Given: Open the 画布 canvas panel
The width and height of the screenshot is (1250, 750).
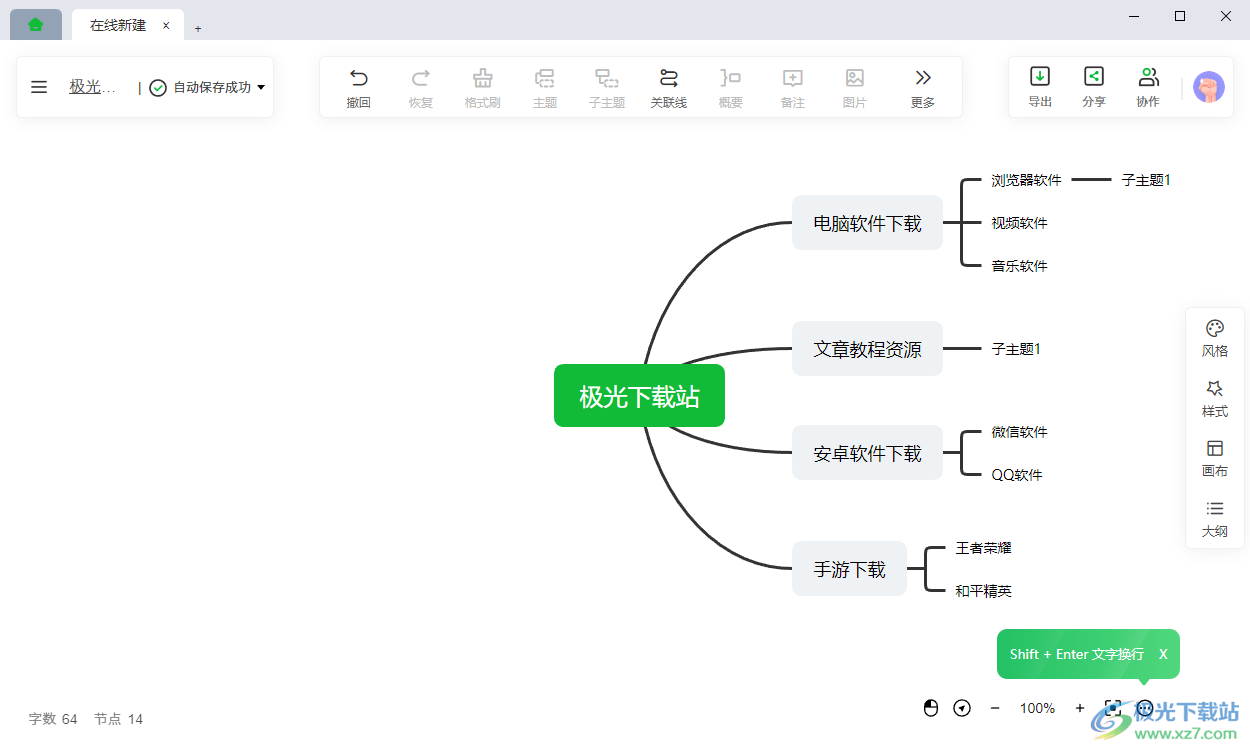Looking at the screenshot, I should [1215, 458].
